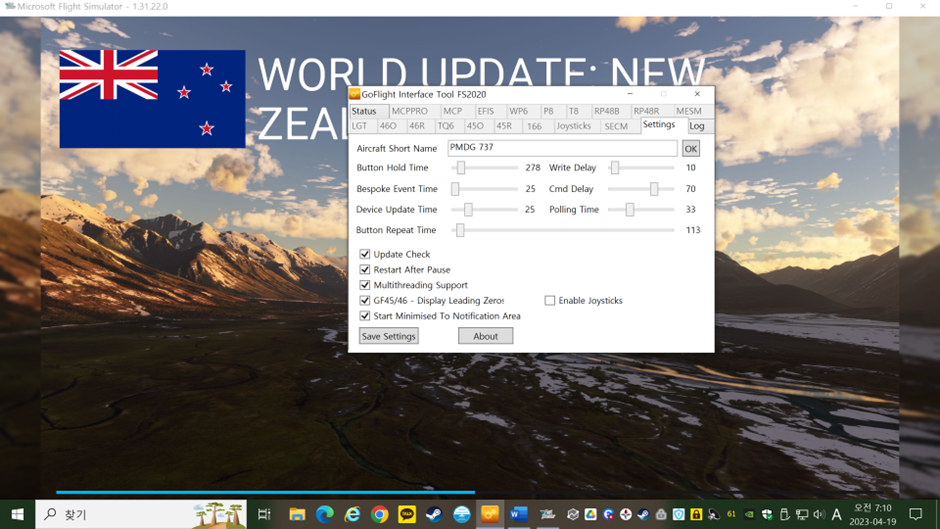Open Windows Start menu
The image size is (940, 529).
[x=17, y=514]
